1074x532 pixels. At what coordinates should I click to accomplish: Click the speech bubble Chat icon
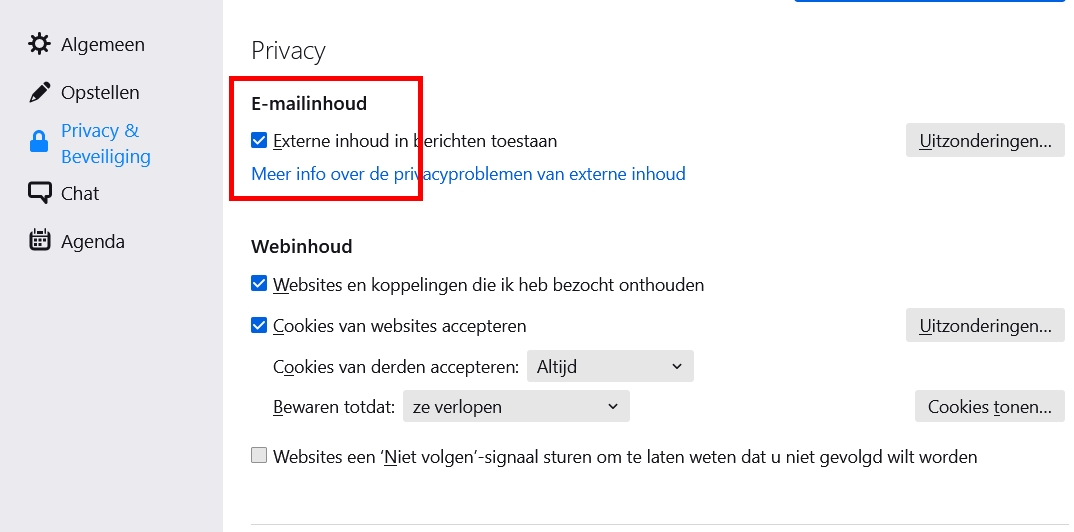(x=39, y=193)
